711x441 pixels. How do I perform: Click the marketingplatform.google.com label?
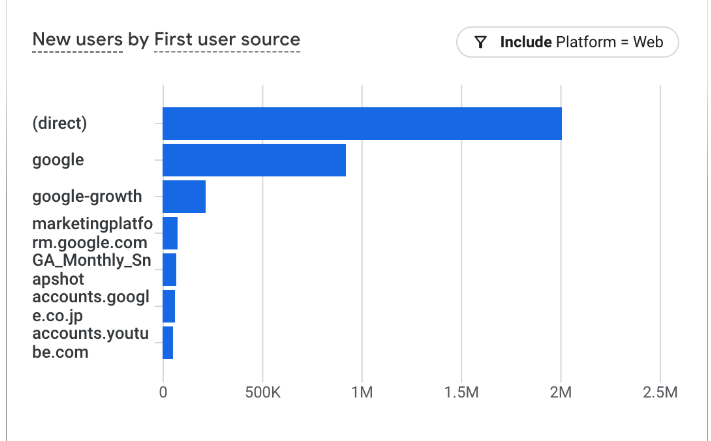pos(92,233)
